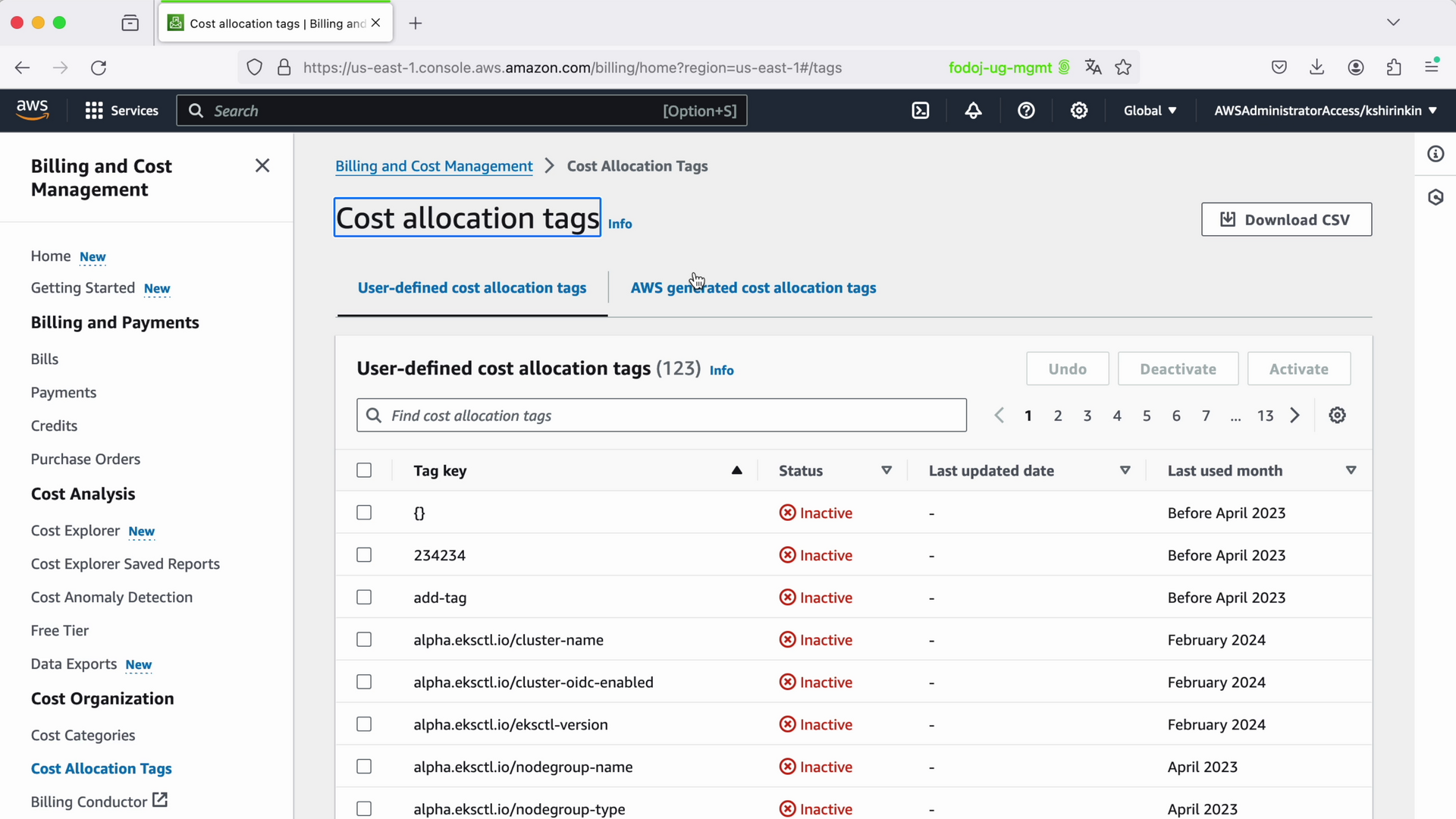This screenshot has width=1456, height=819.
Task: Focus the AWS console Search box
Action: 461,111
